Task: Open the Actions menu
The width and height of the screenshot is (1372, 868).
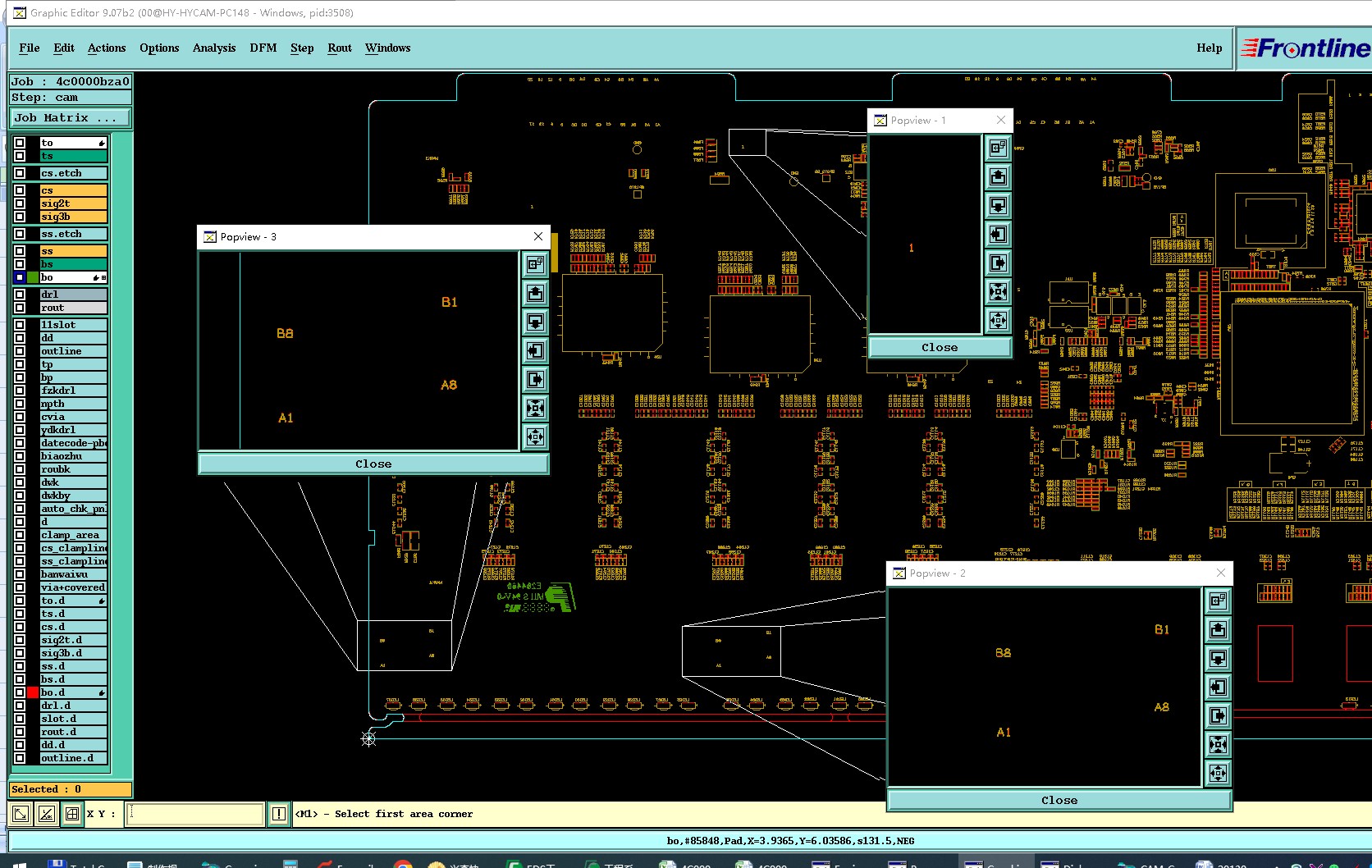Action: (107, 48)
